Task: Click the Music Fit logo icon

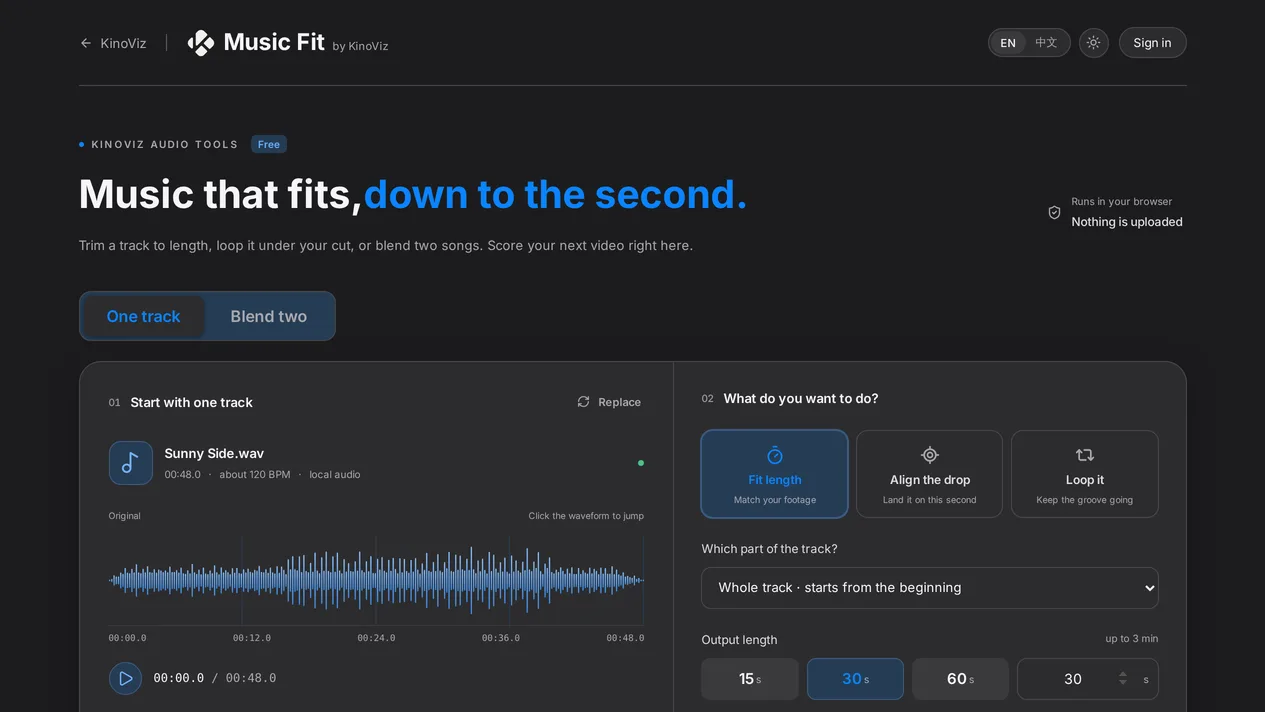Action: pyautogui.click(x=201, y=43)
